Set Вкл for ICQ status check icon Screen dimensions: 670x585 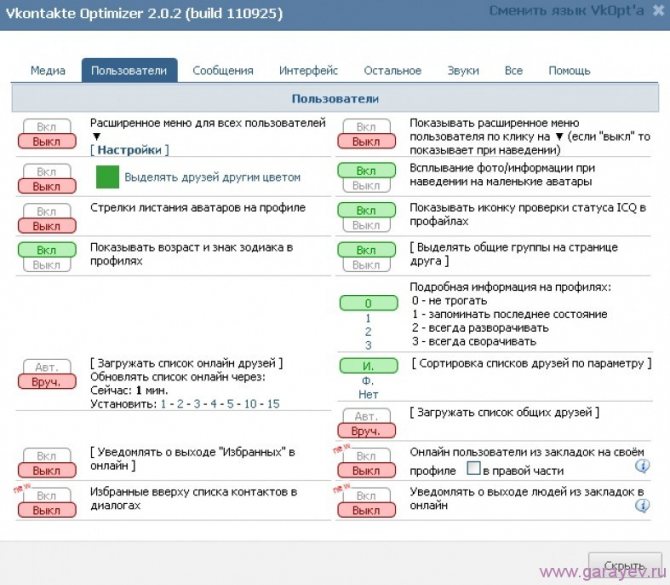366,210
